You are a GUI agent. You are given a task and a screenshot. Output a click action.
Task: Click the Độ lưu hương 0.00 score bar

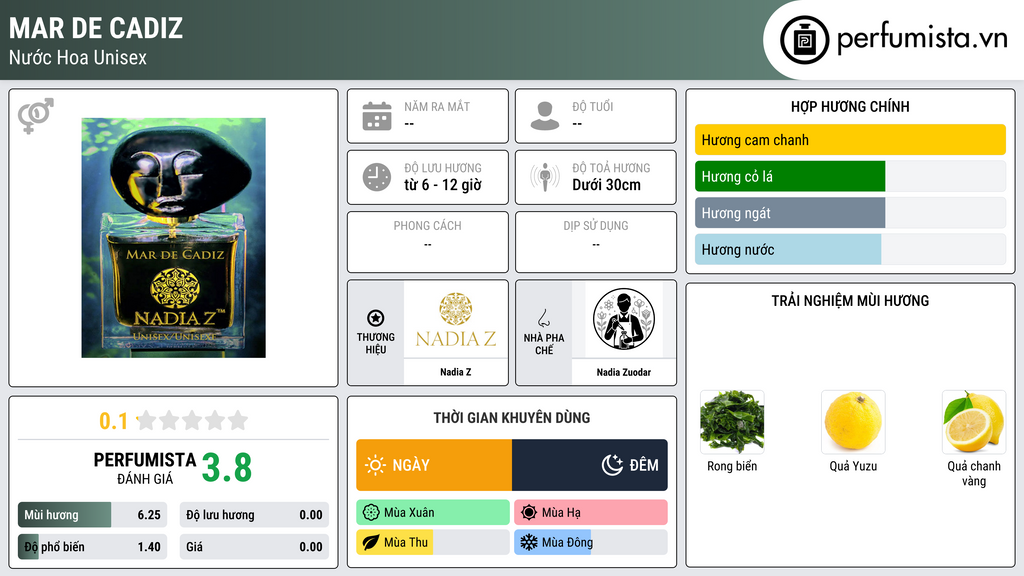[254, 515]
